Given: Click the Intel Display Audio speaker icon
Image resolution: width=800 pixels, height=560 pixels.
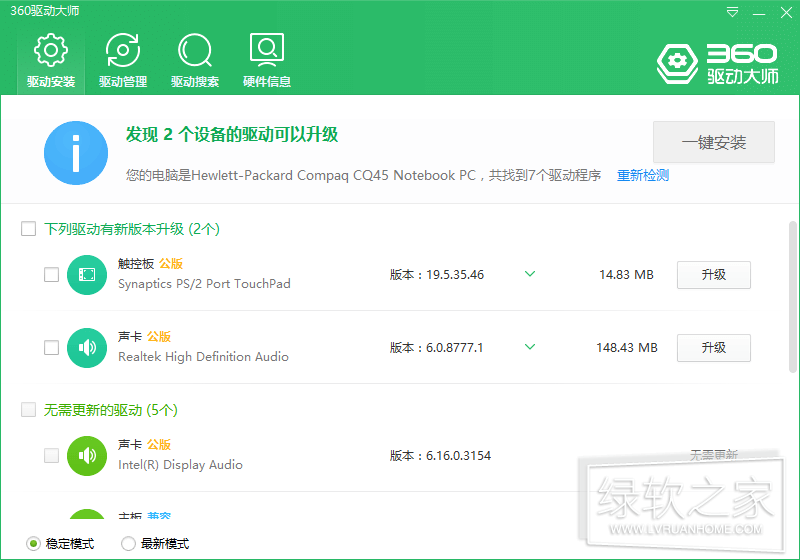Looking at the screenshot, I should click(x=87, y=456).
